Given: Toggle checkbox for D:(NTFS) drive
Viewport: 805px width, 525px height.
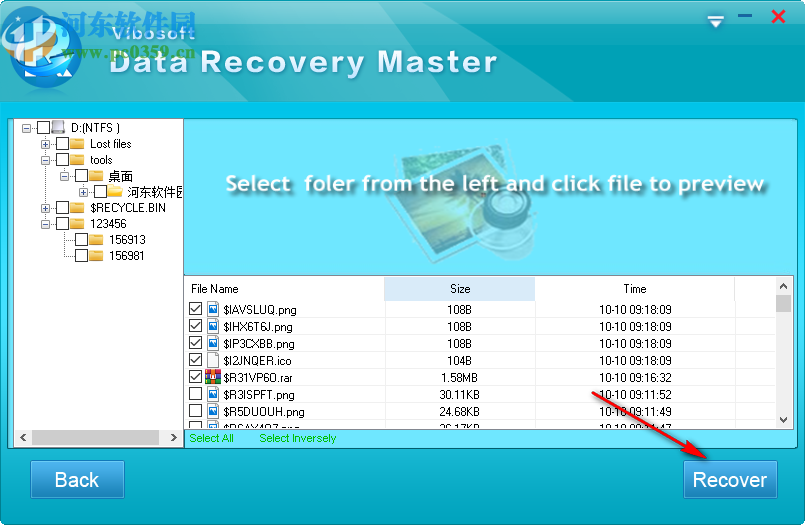Looking at the screenshot, I should coord(44,127).
